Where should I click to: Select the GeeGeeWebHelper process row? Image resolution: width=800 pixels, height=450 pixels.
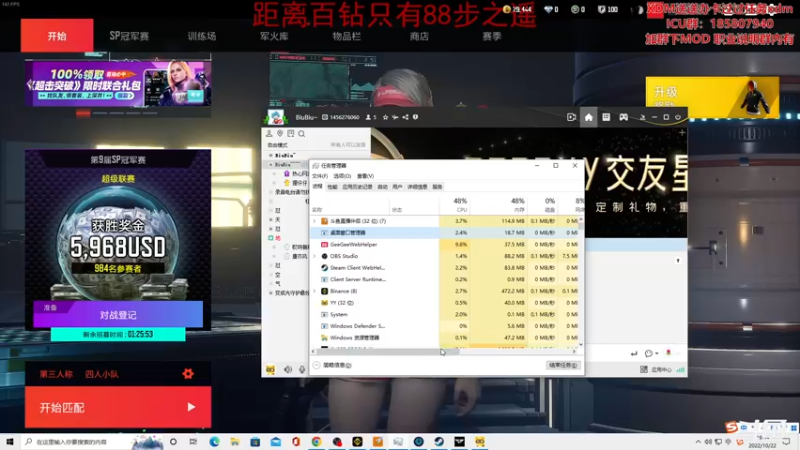pyautogui.click(x=444, y=244)
